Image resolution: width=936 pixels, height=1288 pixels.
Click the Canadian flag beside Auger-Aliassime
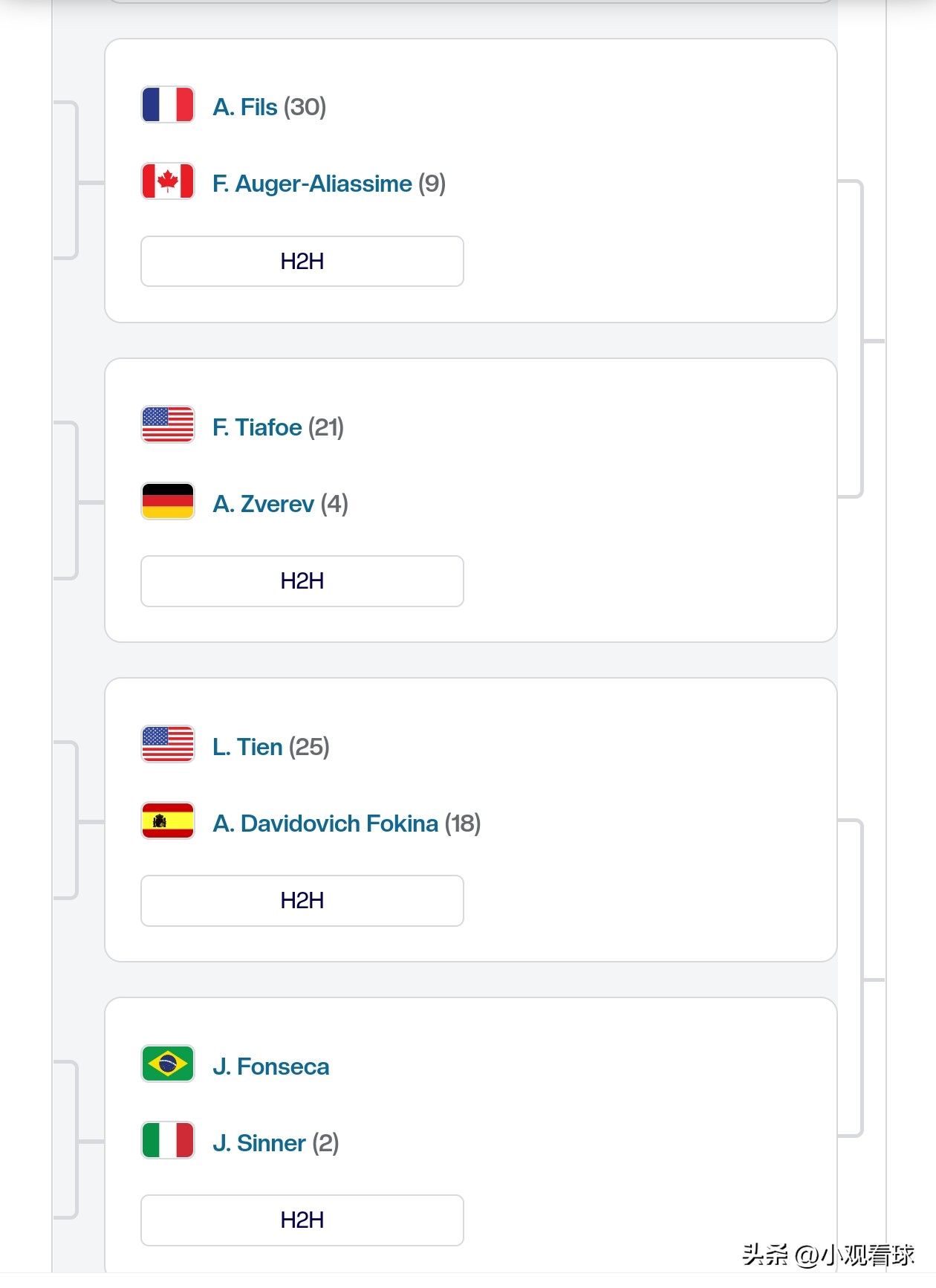coord(168,181)
